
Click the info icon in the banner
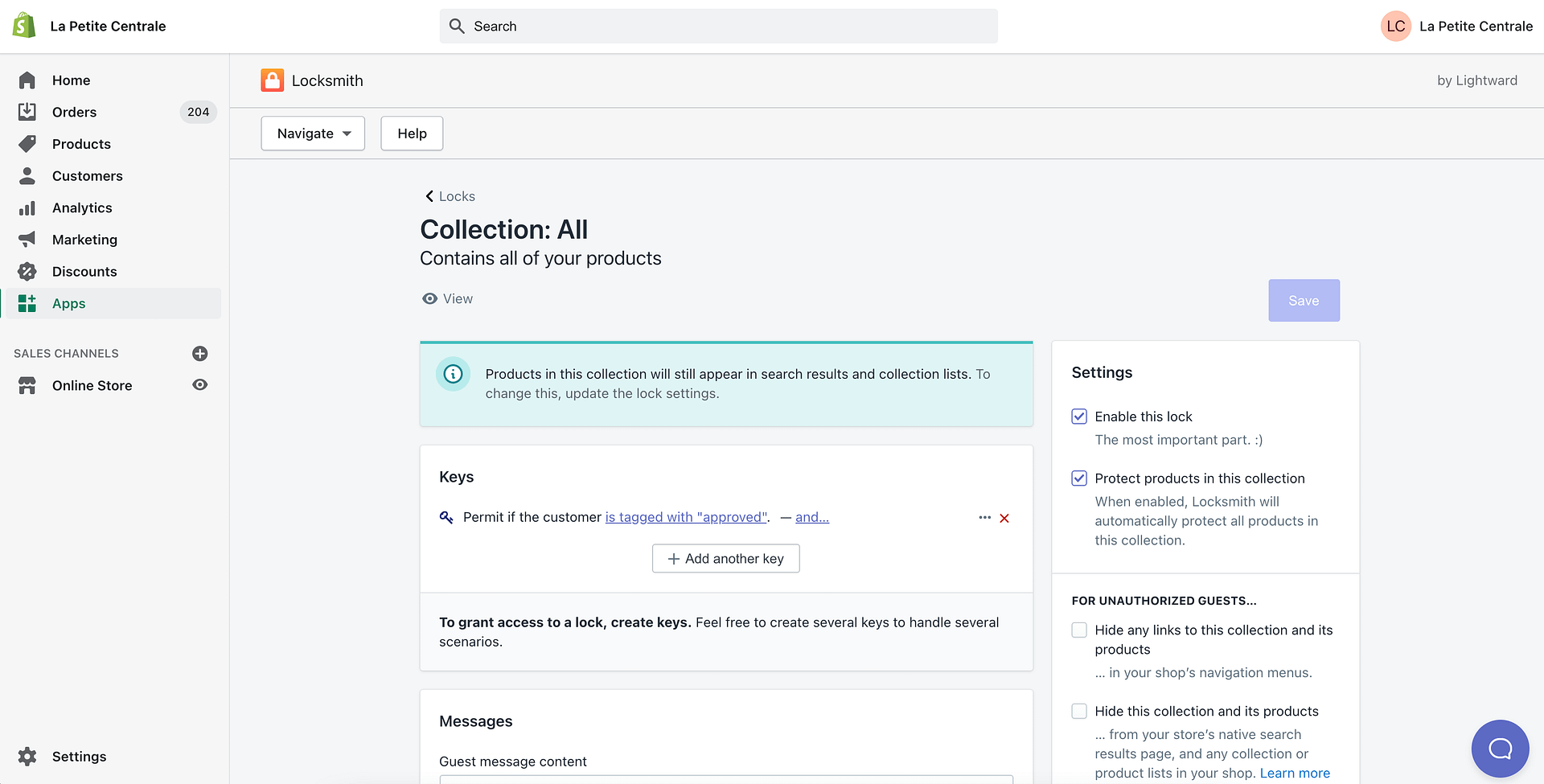[x=454, y=374]
